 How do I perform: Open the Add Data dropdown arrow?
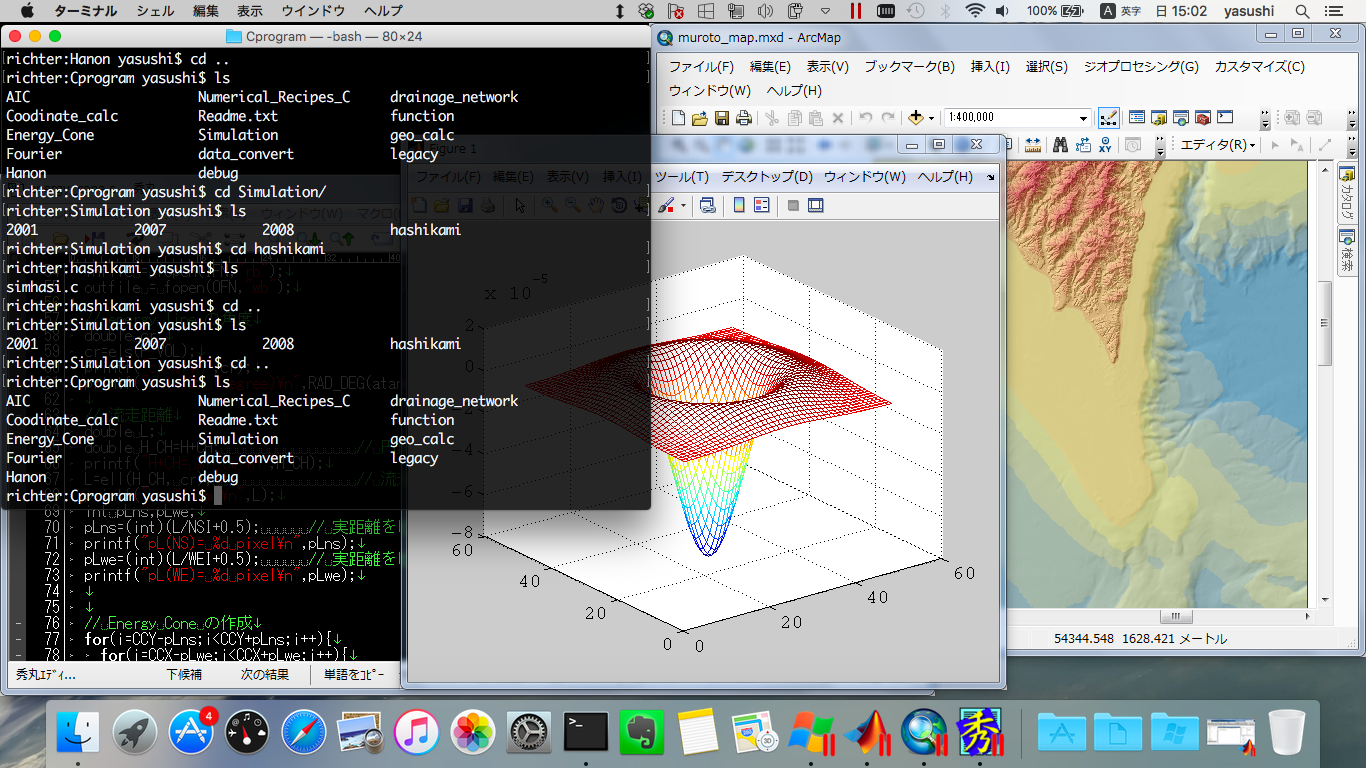click(x=931, y=118)
